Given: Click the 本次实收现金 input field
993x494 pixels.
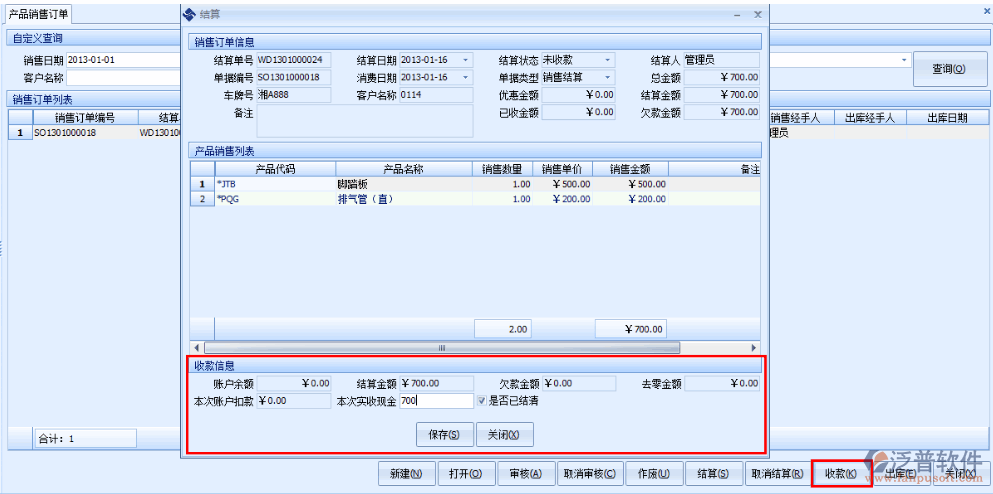Looking at the screenshot, I should (x=435, y=401).
